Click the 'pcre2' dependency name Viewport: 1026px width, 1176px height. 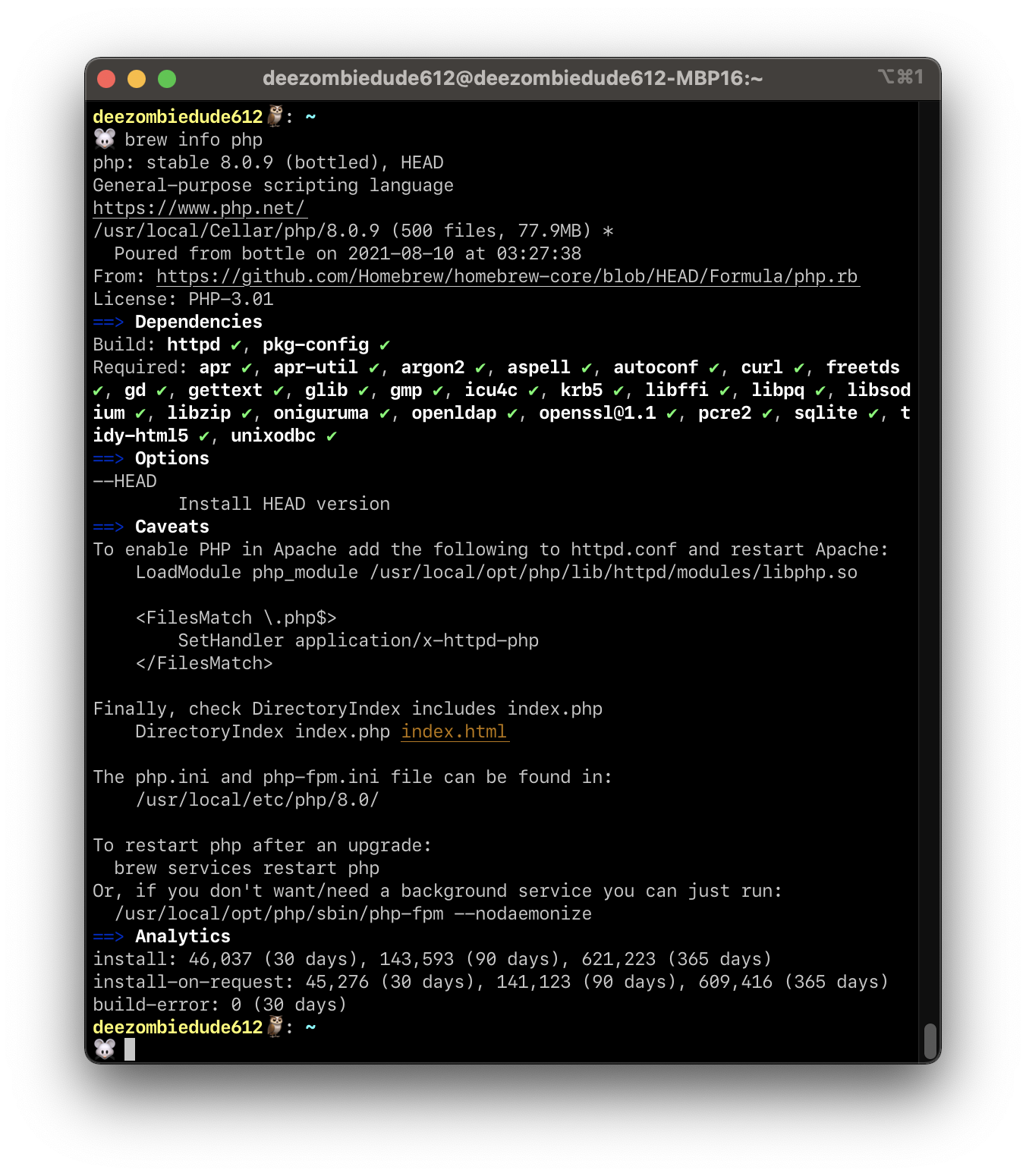(x=725, y=413)
